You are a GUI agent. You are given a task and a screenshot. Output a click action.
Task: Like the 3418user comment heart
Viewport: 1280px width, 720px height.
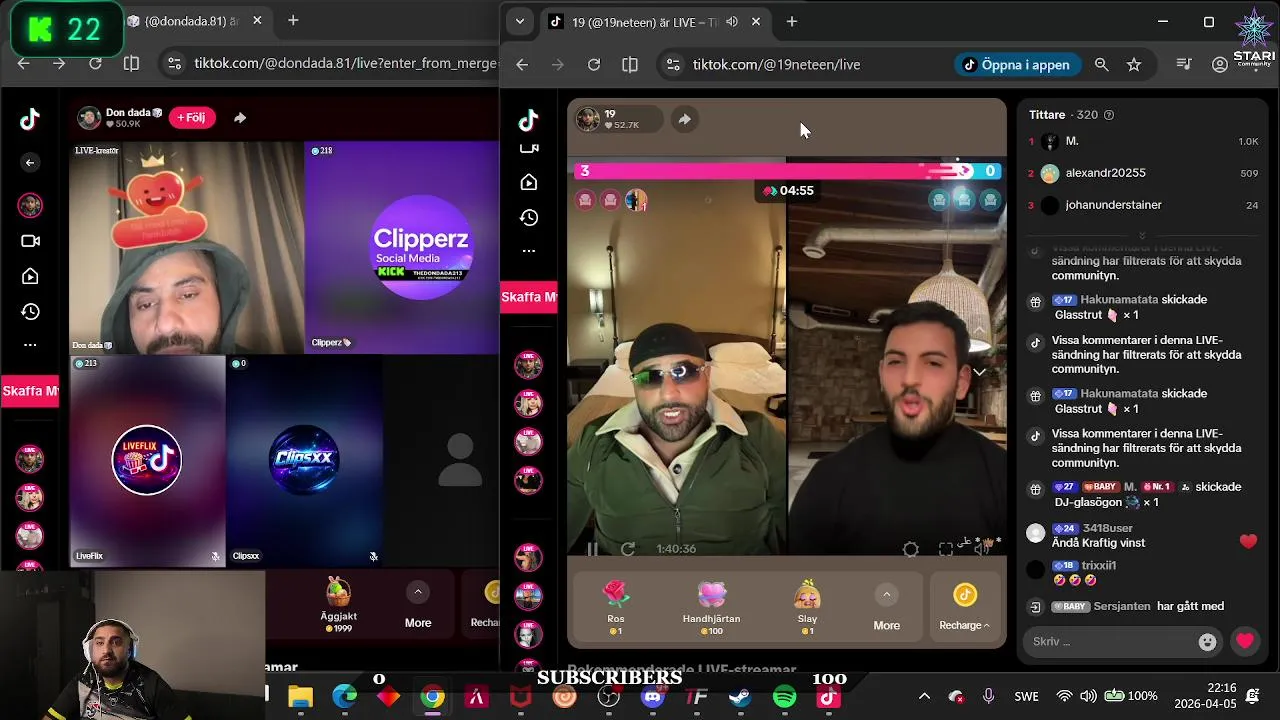[x=1248, y=541]
